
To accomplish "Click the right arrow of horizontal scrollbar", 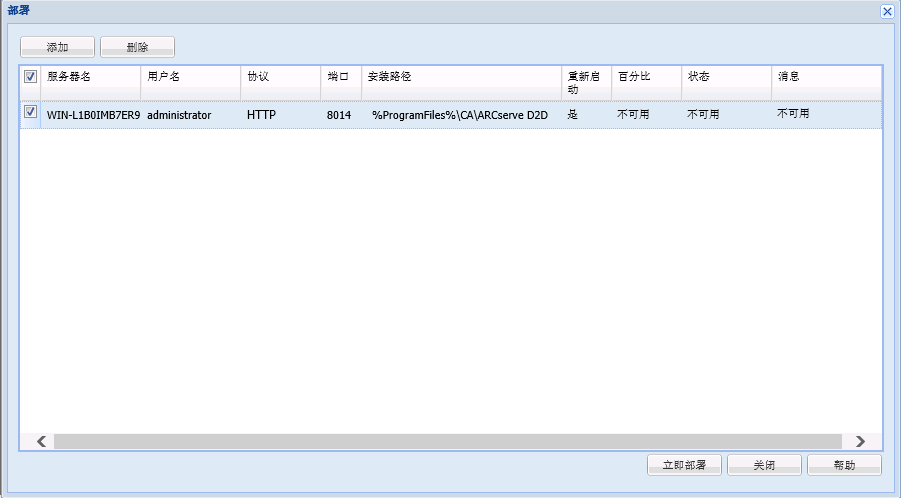I will pos(860,441).
